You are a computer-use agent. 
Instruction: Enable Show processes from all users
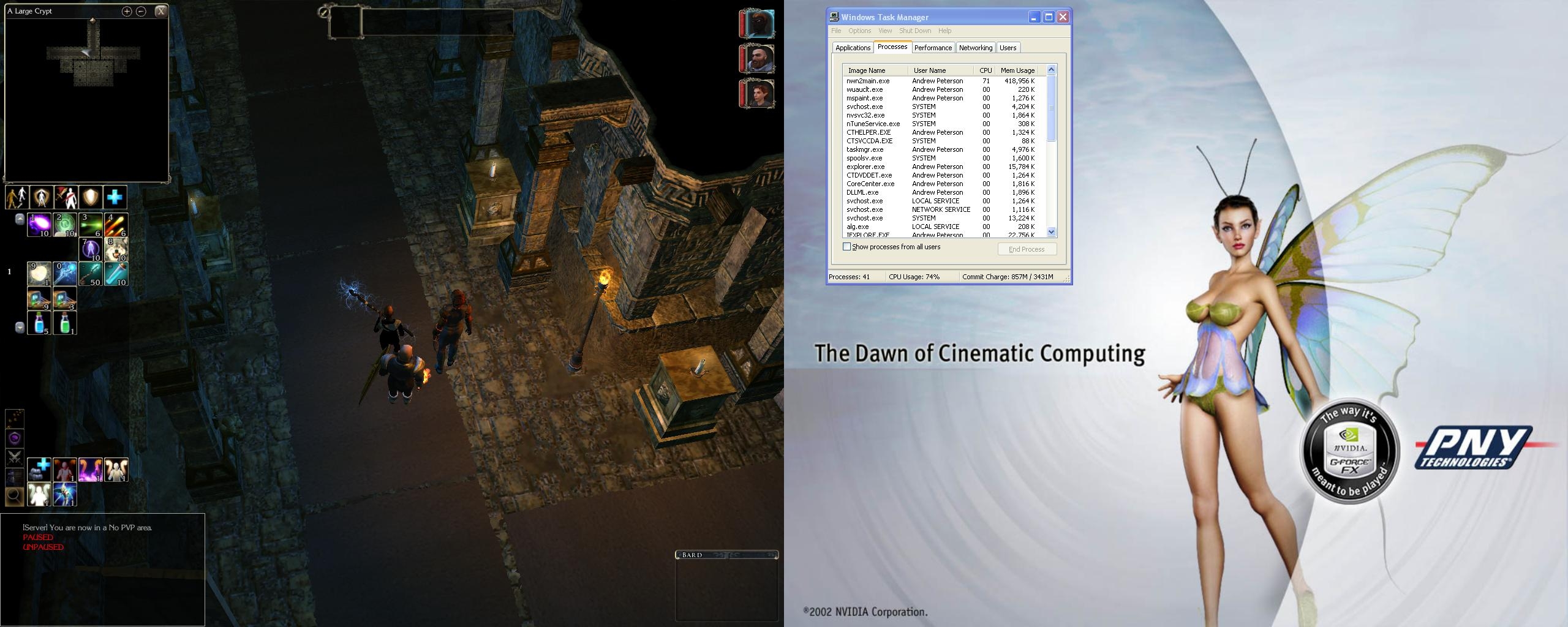[847, 247]
